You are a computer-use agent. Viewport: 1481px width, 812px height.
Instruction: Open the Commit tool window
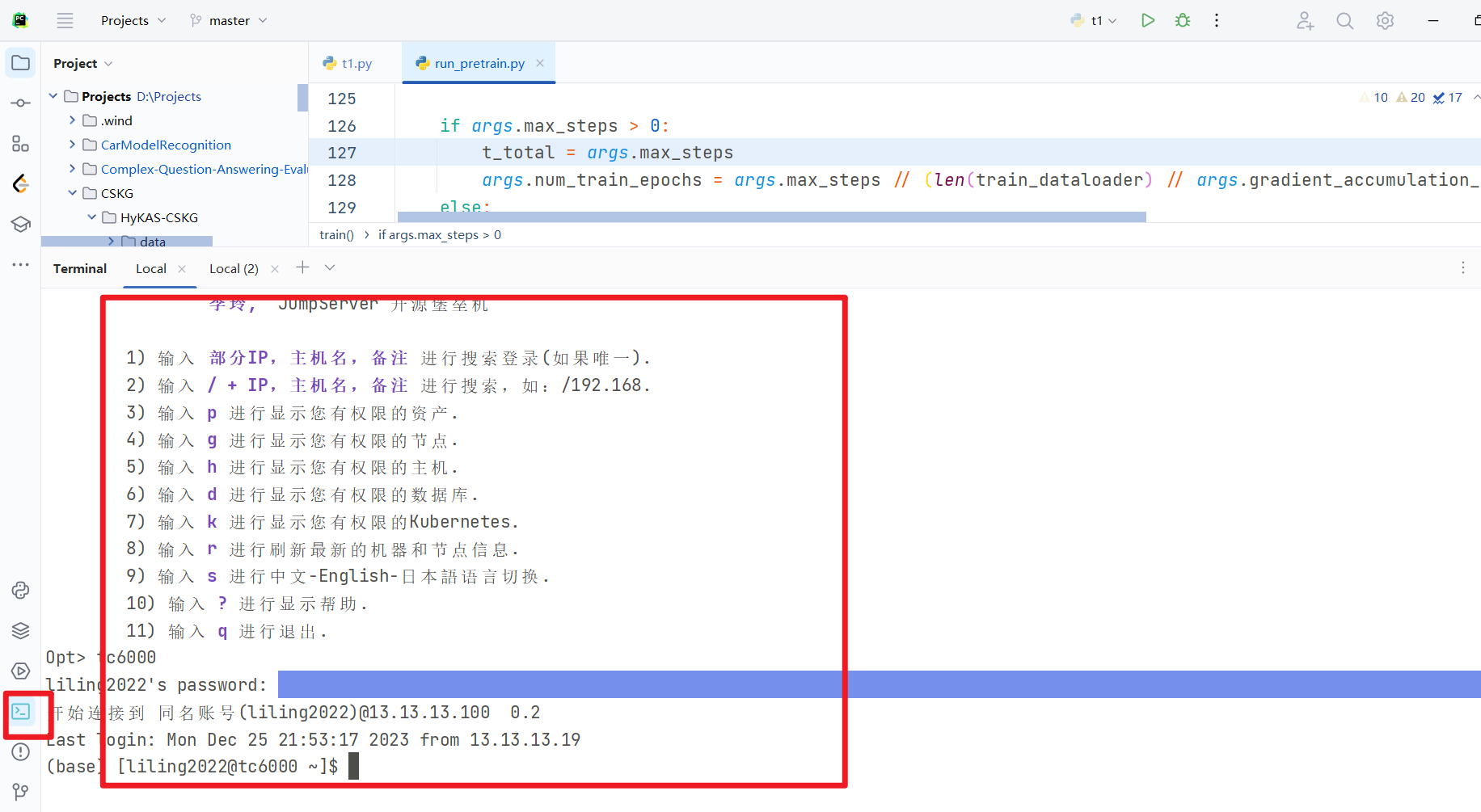(21, 103)
